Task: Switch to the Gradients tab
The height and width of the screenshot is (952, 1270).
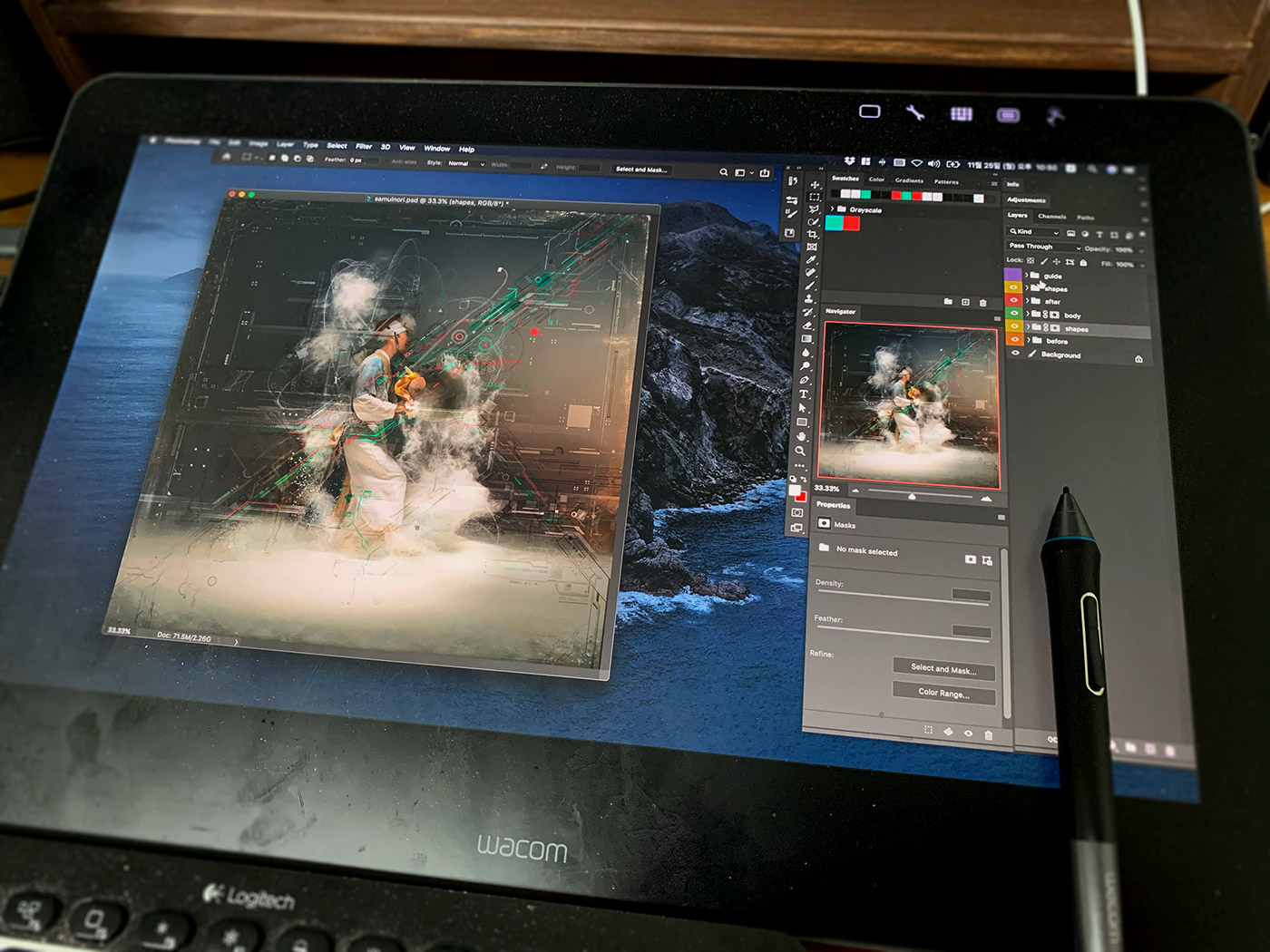Action: click(x=909, y=180)
